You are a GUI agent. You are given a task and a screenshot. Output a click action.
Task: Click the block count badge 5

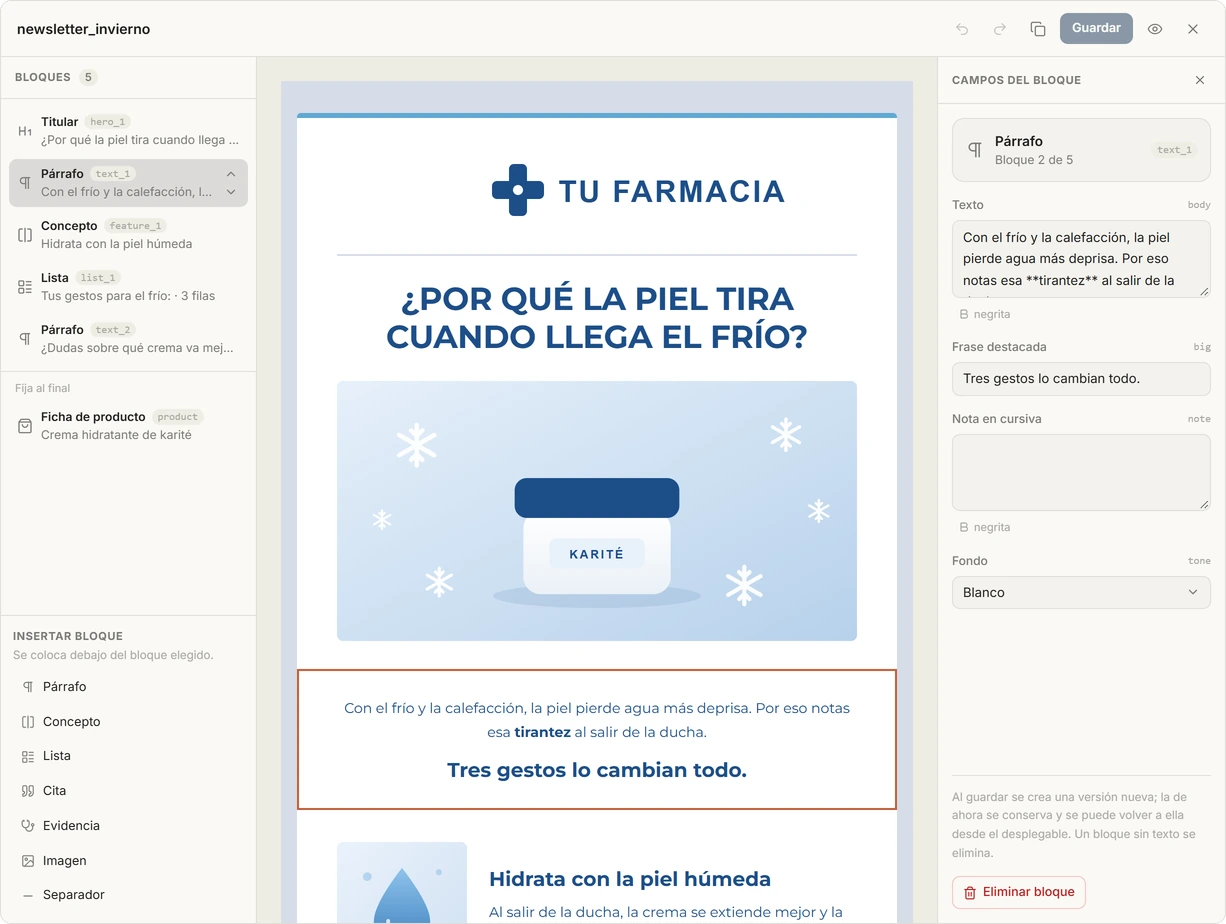88,77
